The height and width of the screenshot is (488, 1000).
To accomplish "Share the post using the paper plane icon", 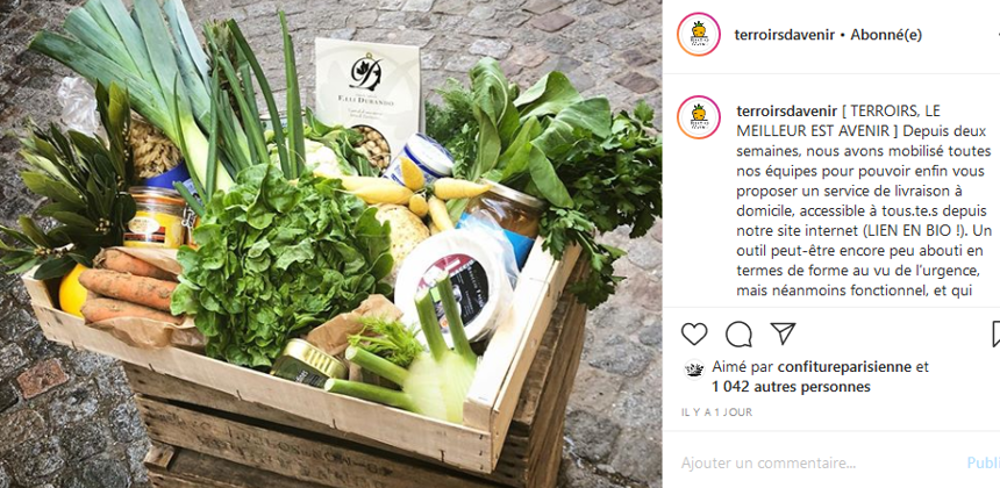I will (783, 333).
